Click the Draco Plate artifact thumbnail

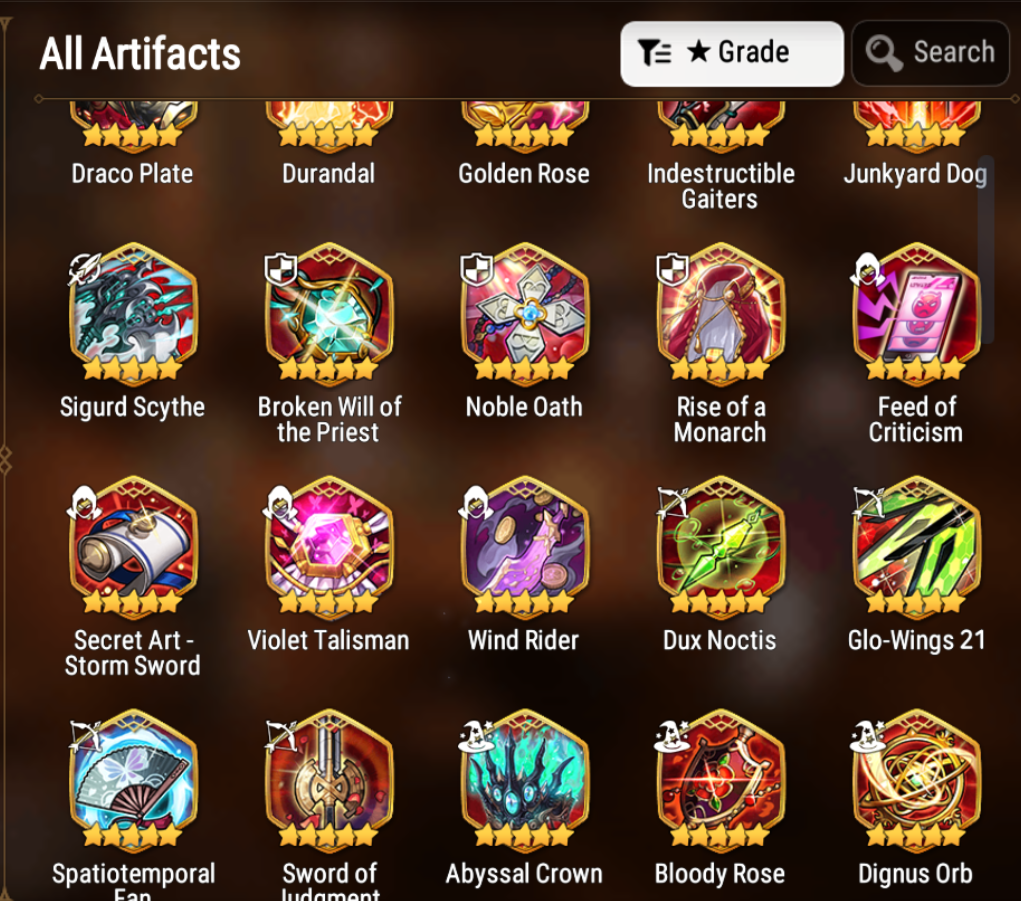133,125
